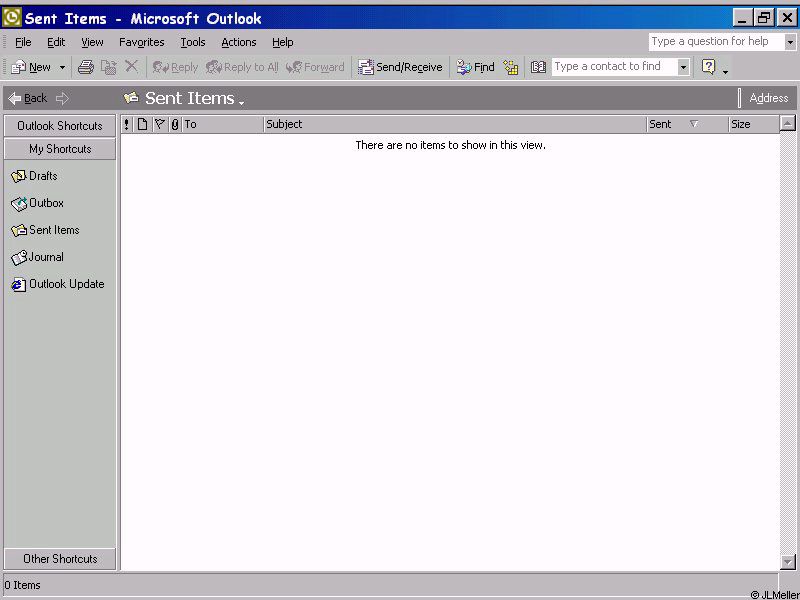This screenshot has height=600, width=800.
Task: Switch to Other Shortcuts group
Action: click(x=60, y=559)
